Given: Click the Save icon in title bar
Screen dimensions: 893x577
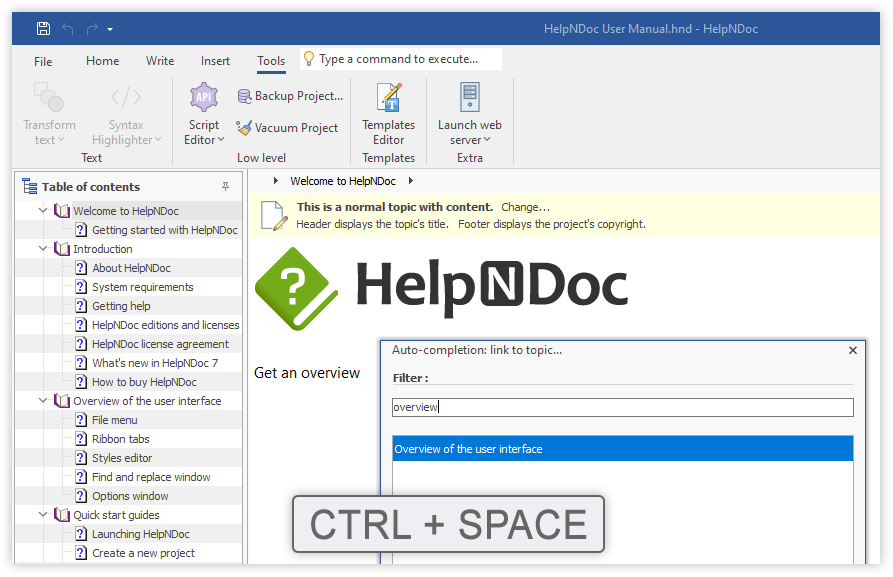Looking at the screenshot, I should pyautogui.click(x=43, y=28).
